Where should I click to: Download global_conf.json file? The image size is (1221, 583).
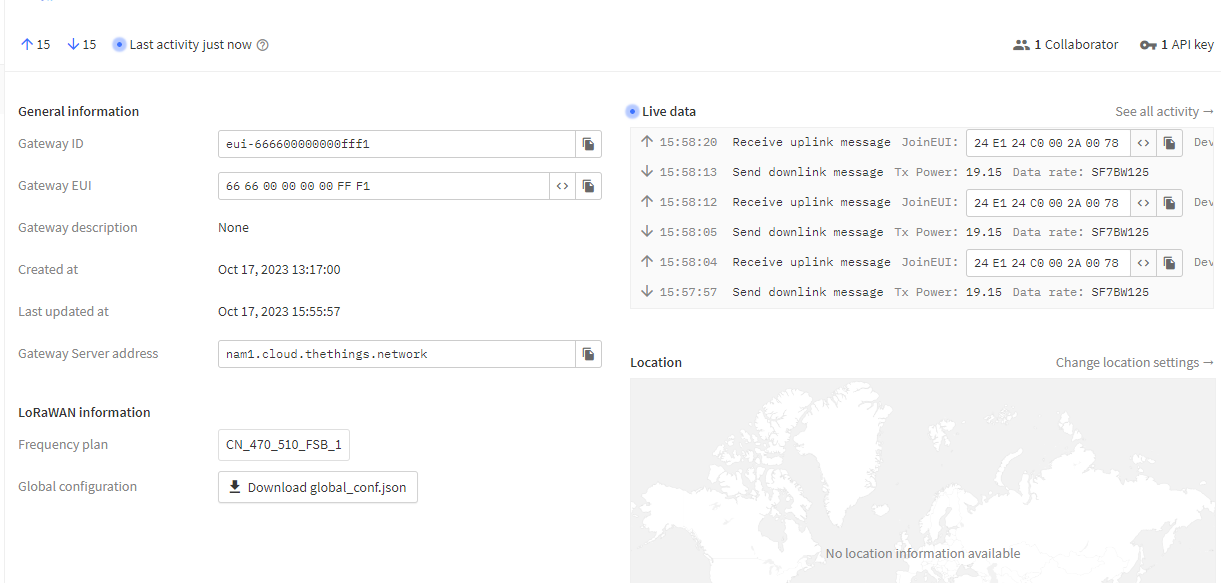coord(318,487)
